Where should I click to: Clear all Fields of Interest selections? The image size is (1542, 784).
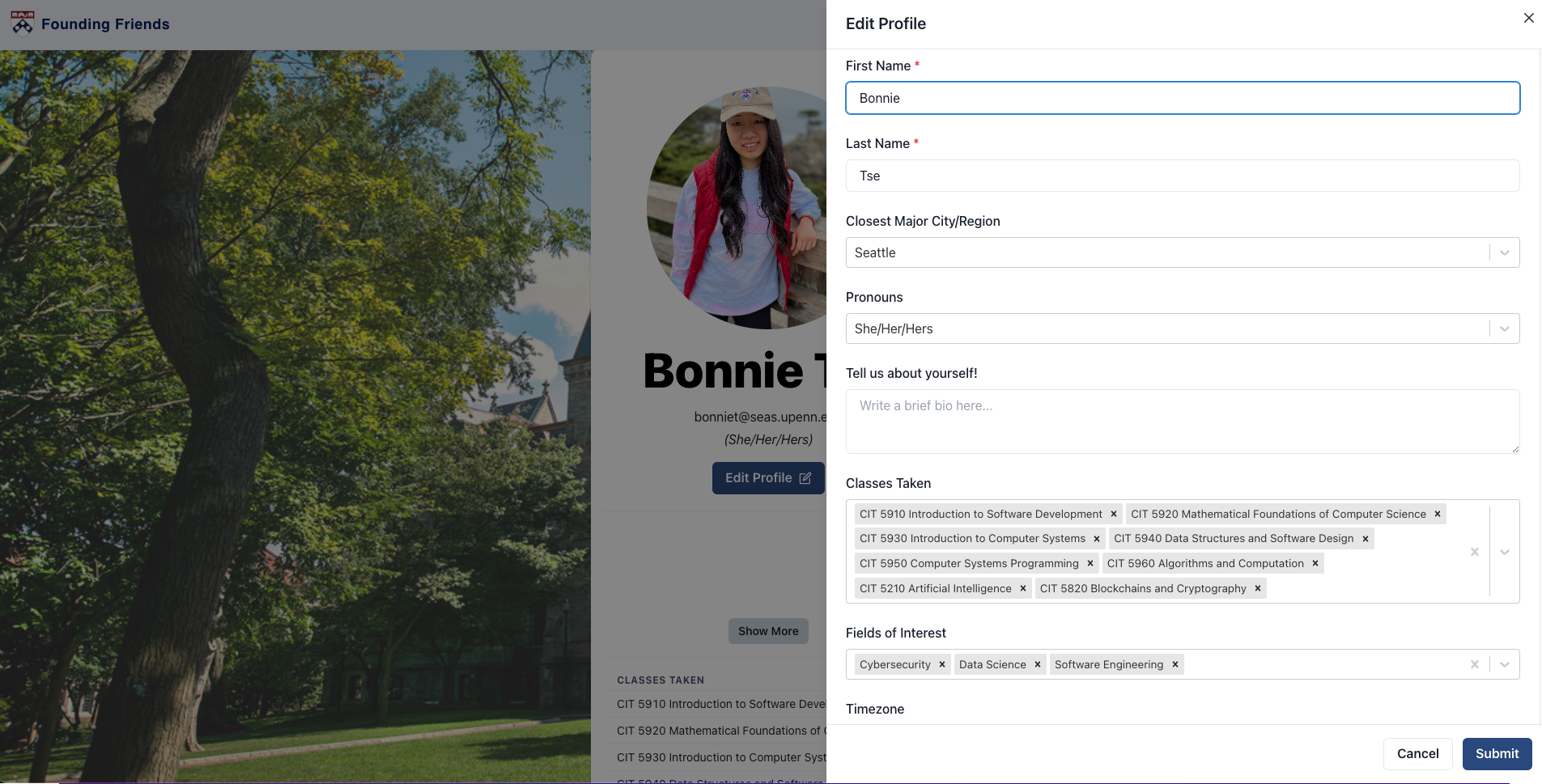tap(1475, 664)
